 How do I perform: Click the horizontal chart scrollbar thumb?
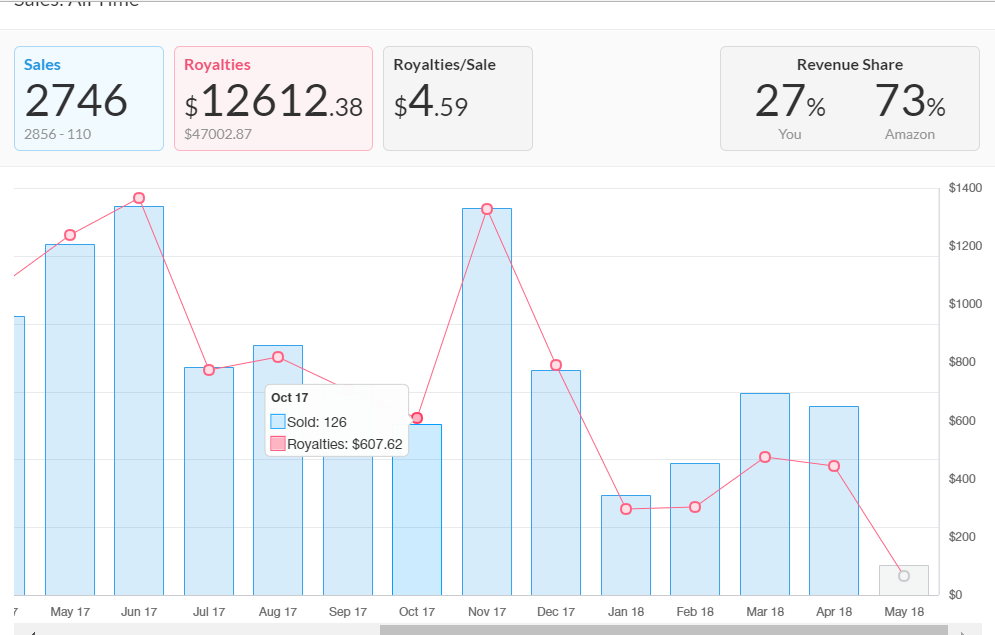pyautogui.click(x=663, y=630)
